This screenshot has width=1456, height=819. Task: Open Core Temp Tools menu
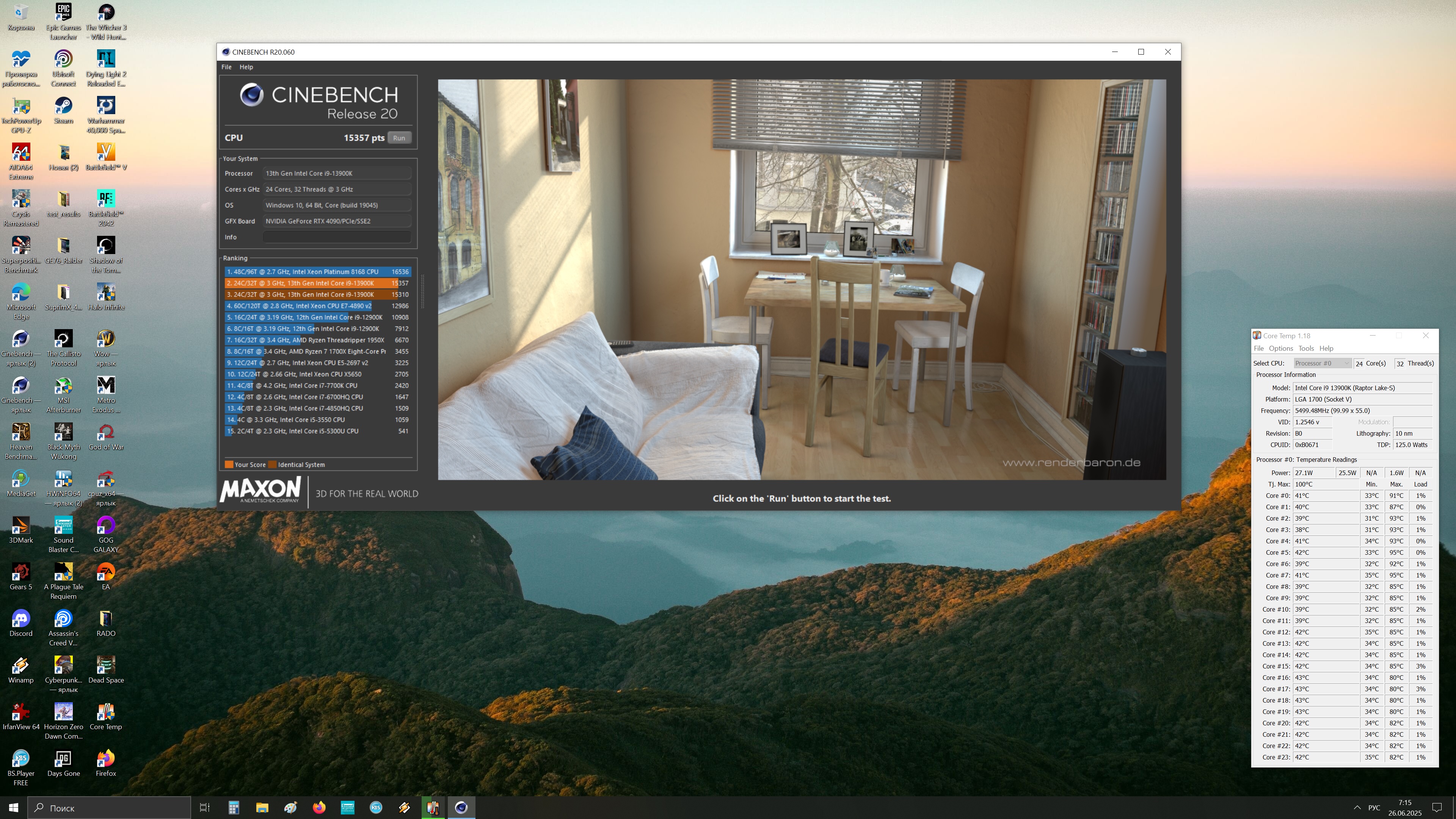1305,348
